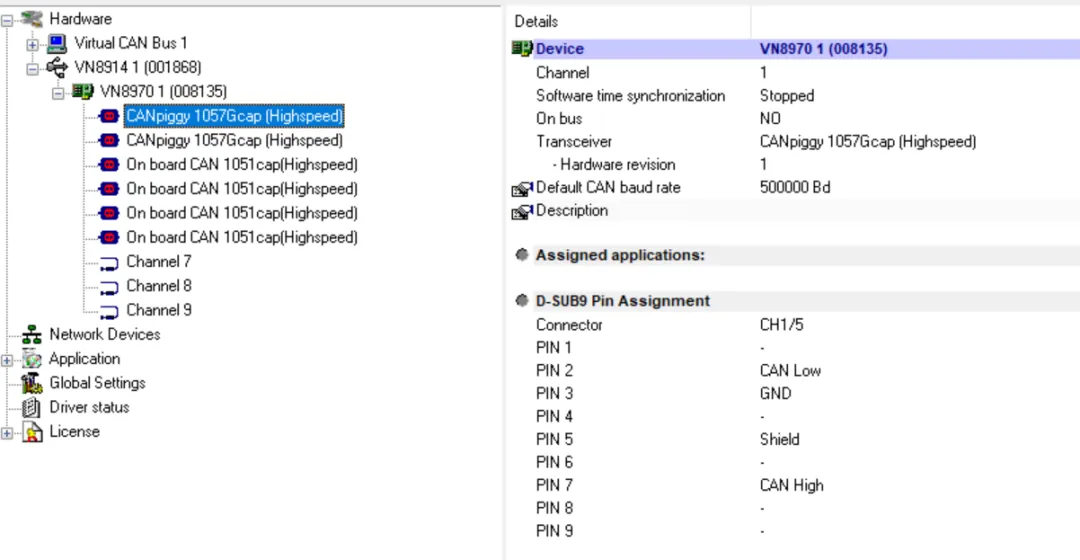Image resolution: width=1080 pixels, height=560 pixels.
Task: Select VN8970 1 (008135) label in tree
Action: tap(163, 91)
